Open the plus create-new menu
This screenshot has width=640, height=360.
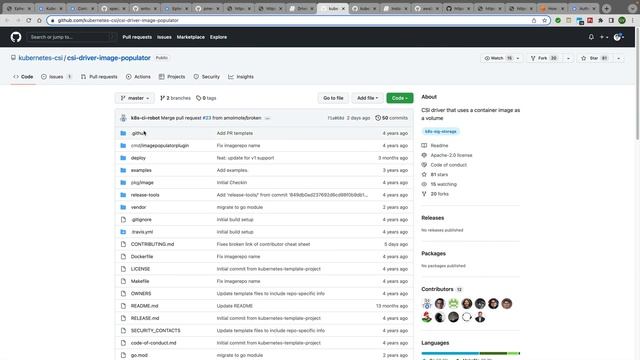click(x=604, y=37)
